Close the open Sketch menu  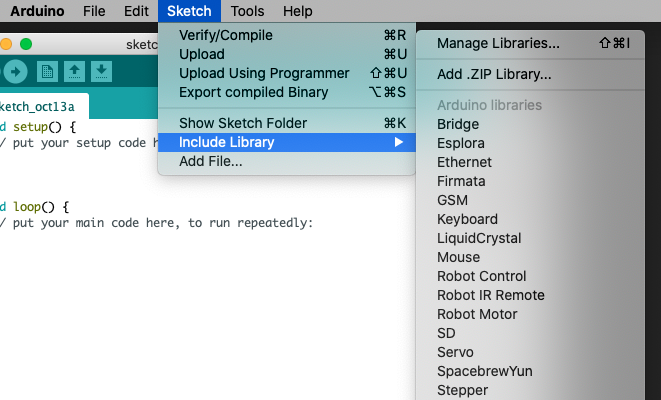189,11
